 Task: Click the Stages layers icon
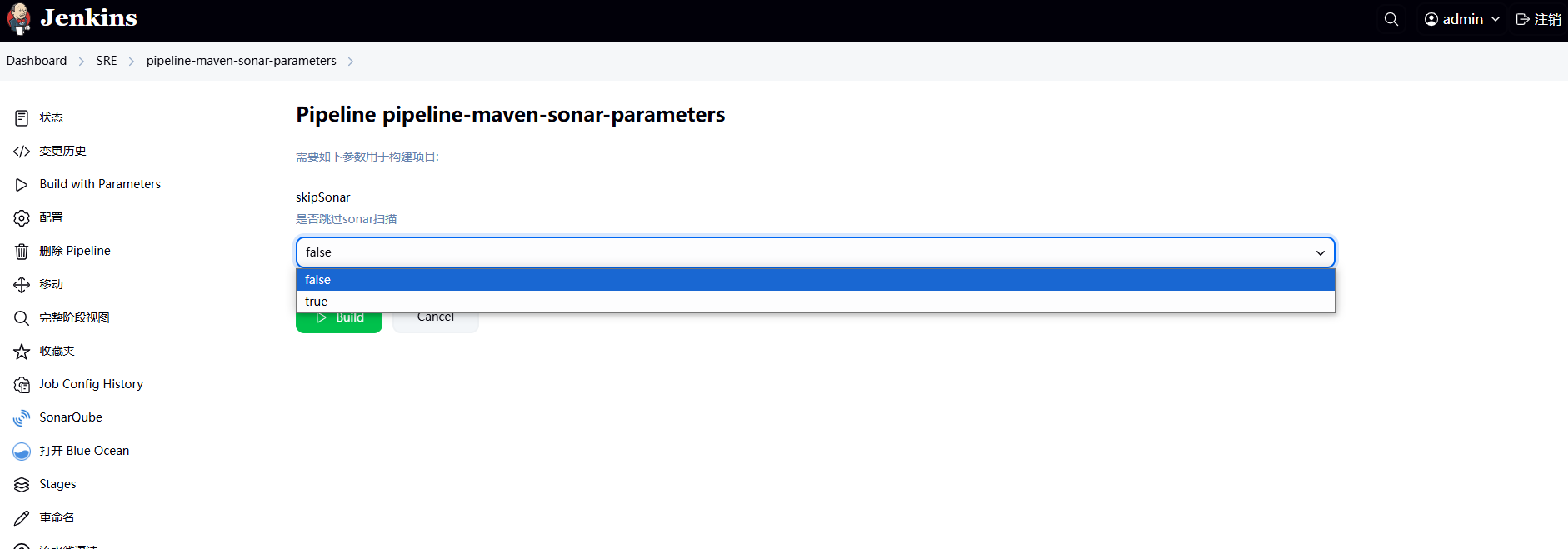click(22, 485)
